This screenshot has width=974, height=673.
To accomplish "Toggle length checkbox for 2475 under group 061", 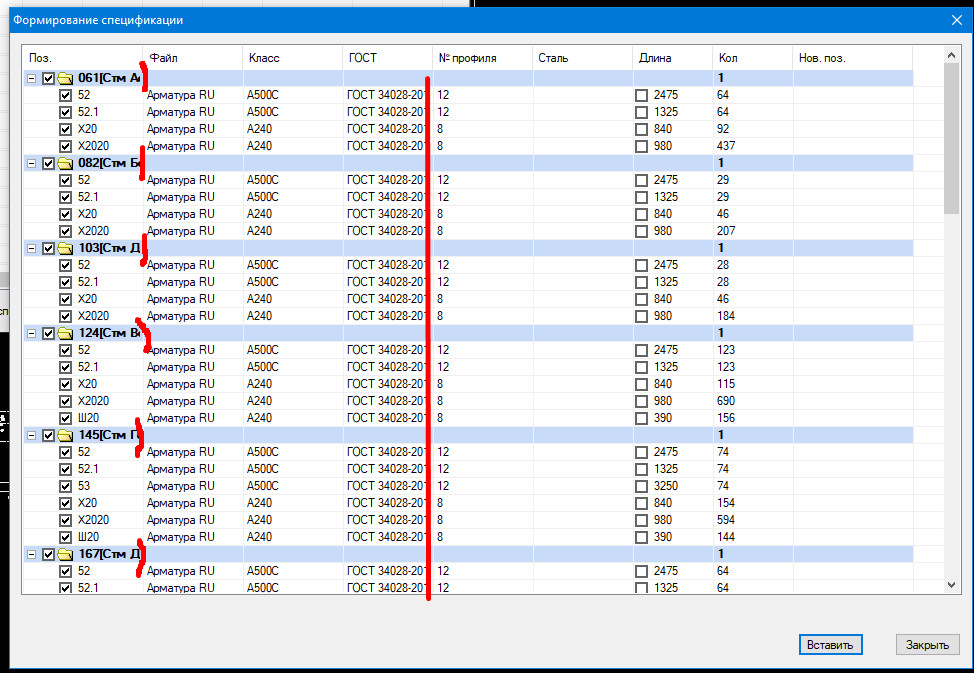I will pyautogui.click(x=642, y=95).
